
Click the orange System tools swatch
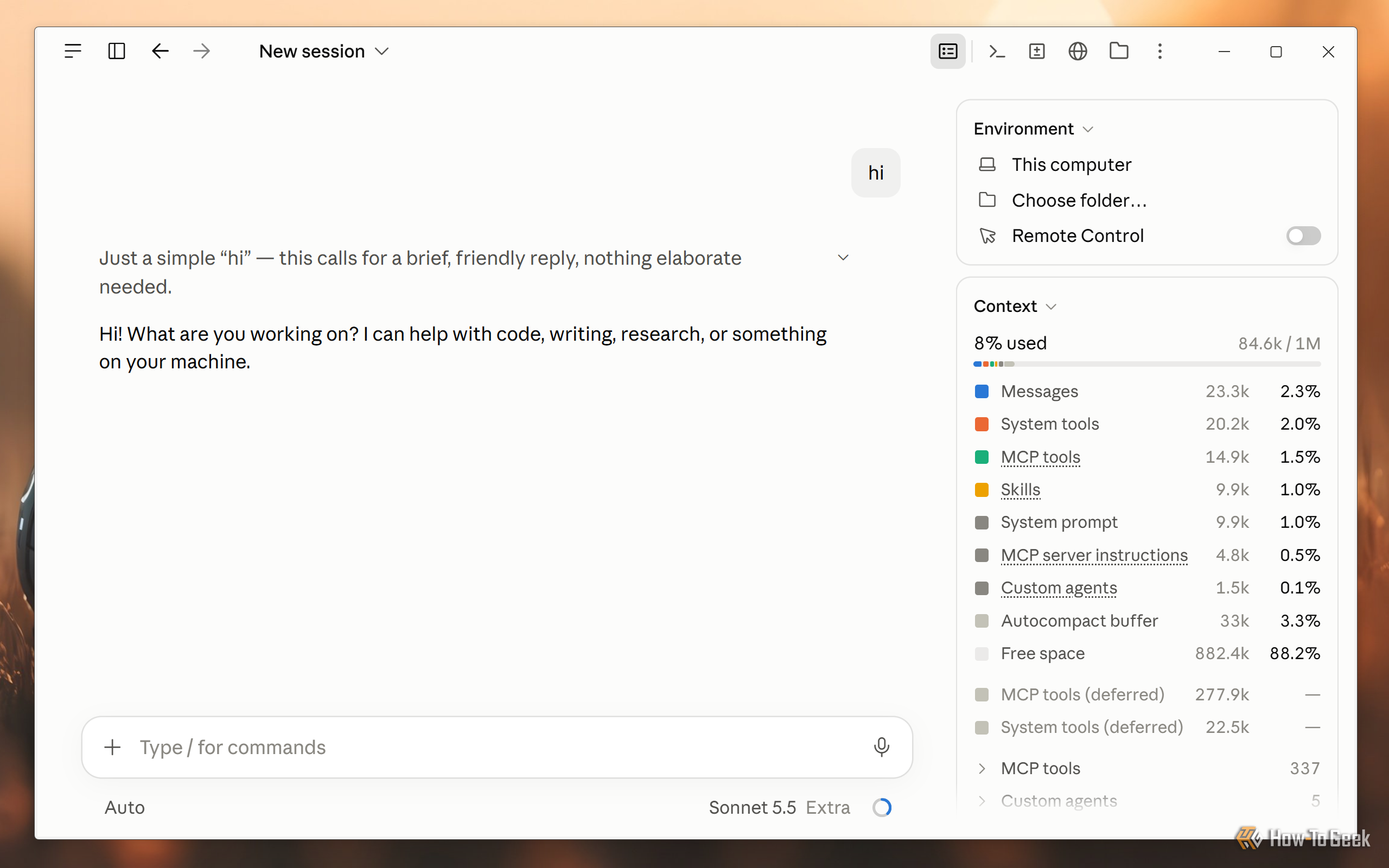coord(982,424)
